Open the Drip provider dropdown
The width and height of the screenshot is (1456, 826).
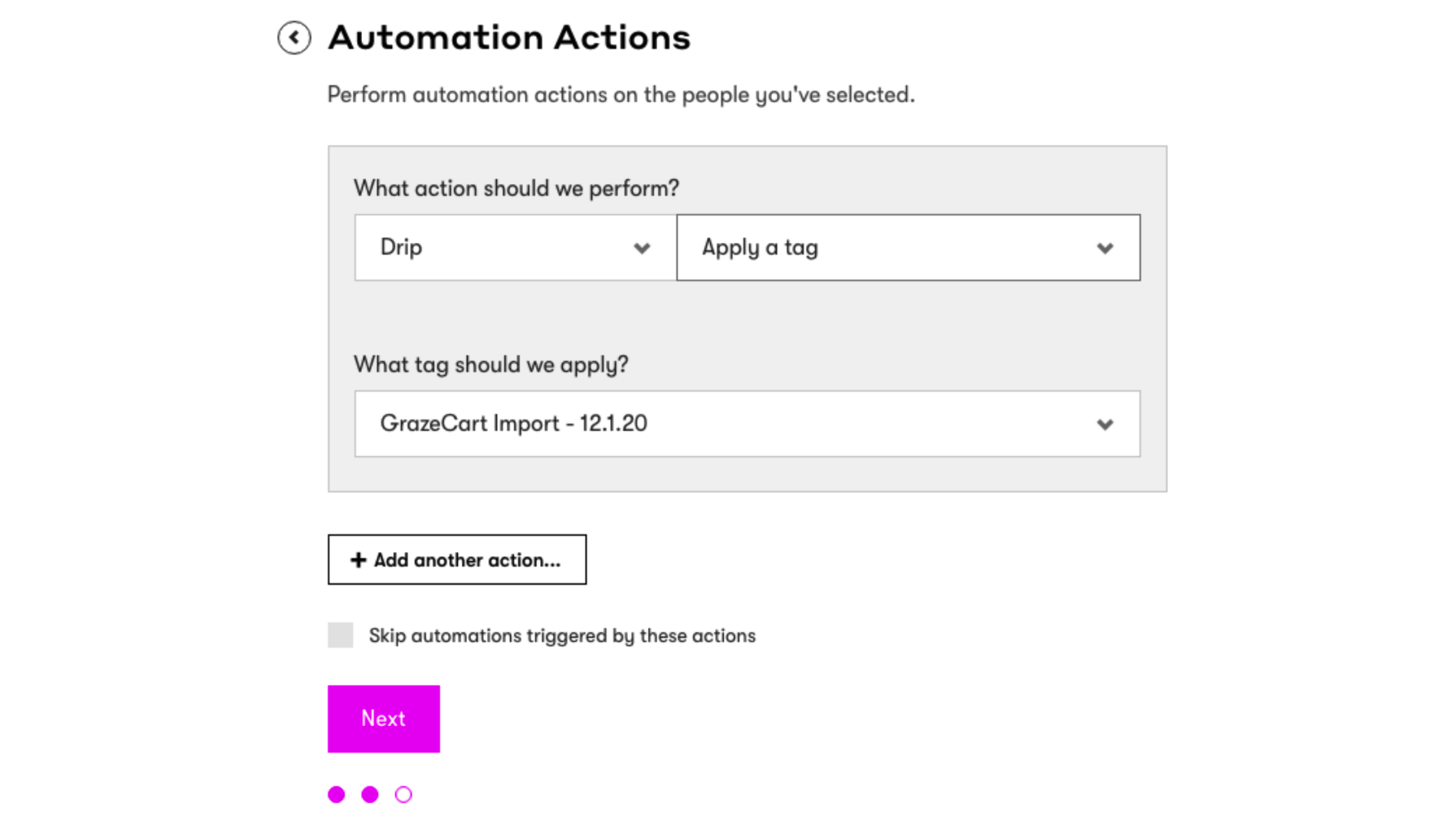point(515,248)
